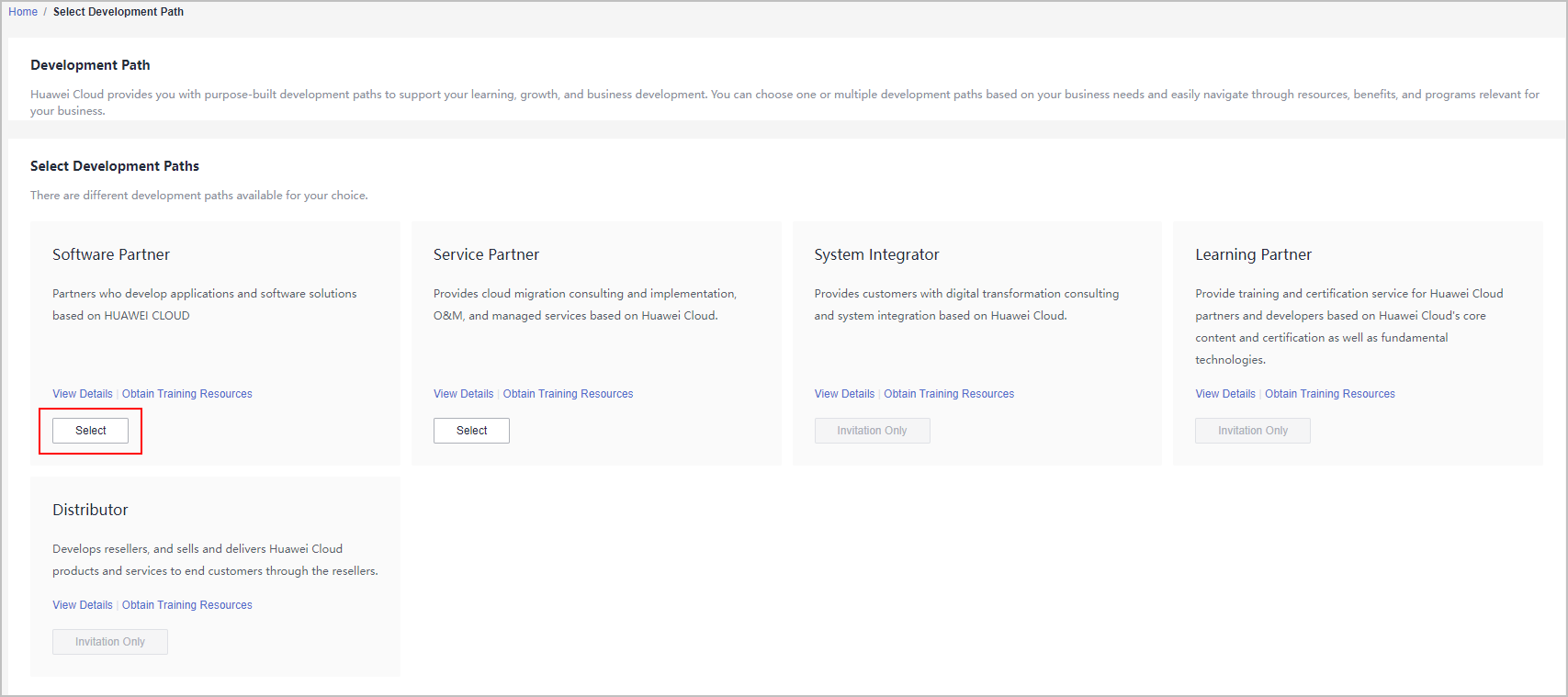Image resolution: width=1568 pixels, height=697 pixels.
Task: Open View Details for Service Partner
Action: click(464, 394)
